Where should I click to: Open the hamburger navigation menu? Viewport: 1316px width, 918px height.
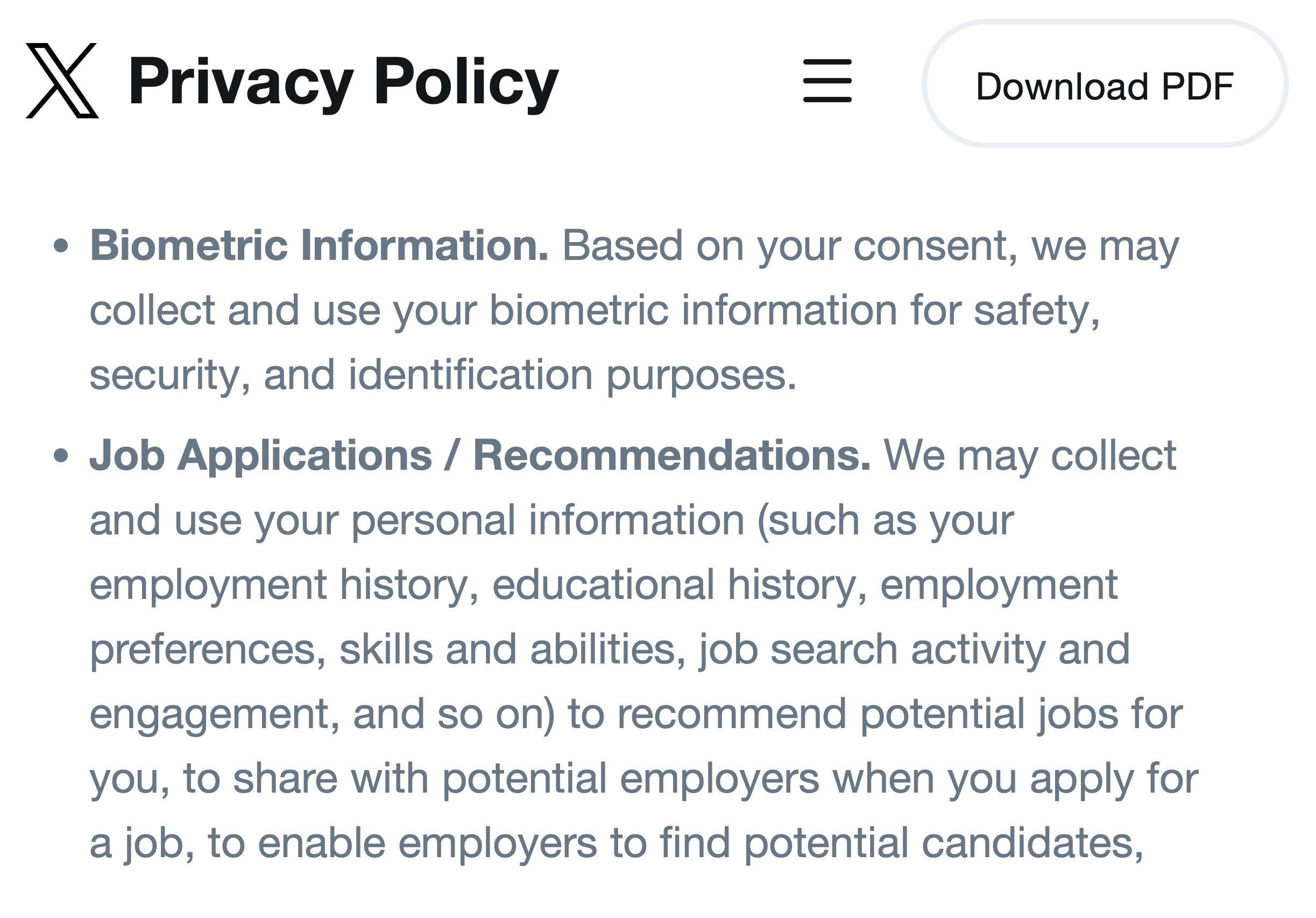pyautogui.click(x=827, y=81)
